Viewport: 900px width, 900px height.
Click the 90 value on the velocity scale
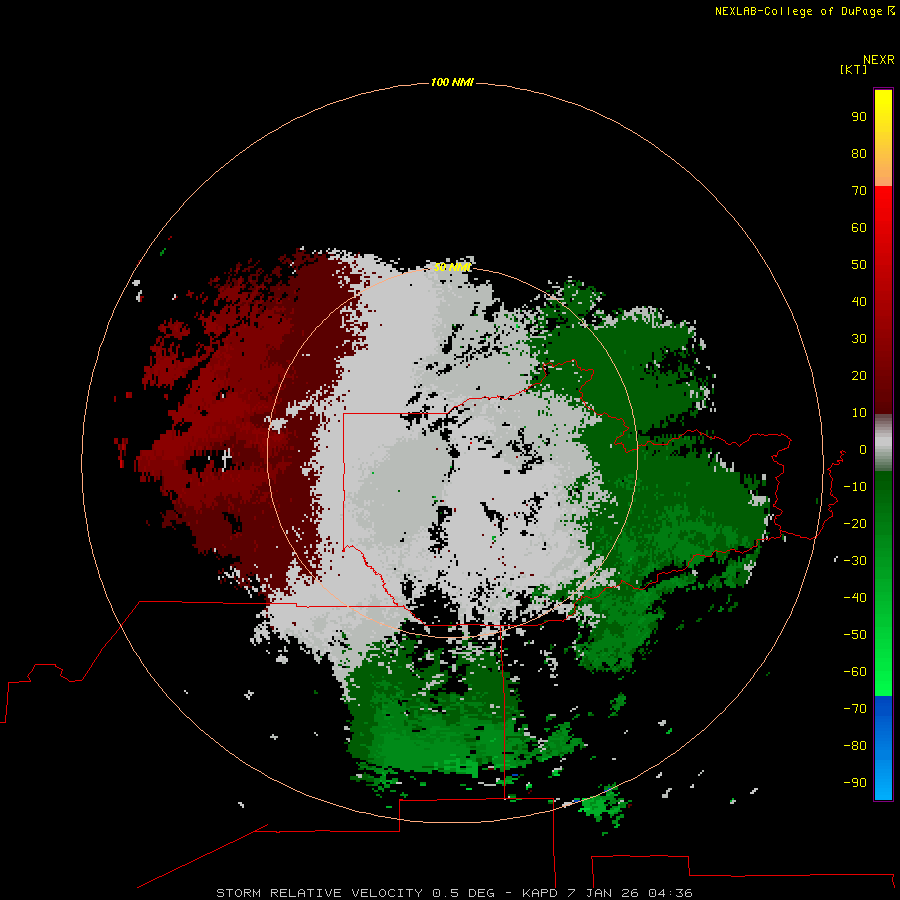click(x=859, y=117)
